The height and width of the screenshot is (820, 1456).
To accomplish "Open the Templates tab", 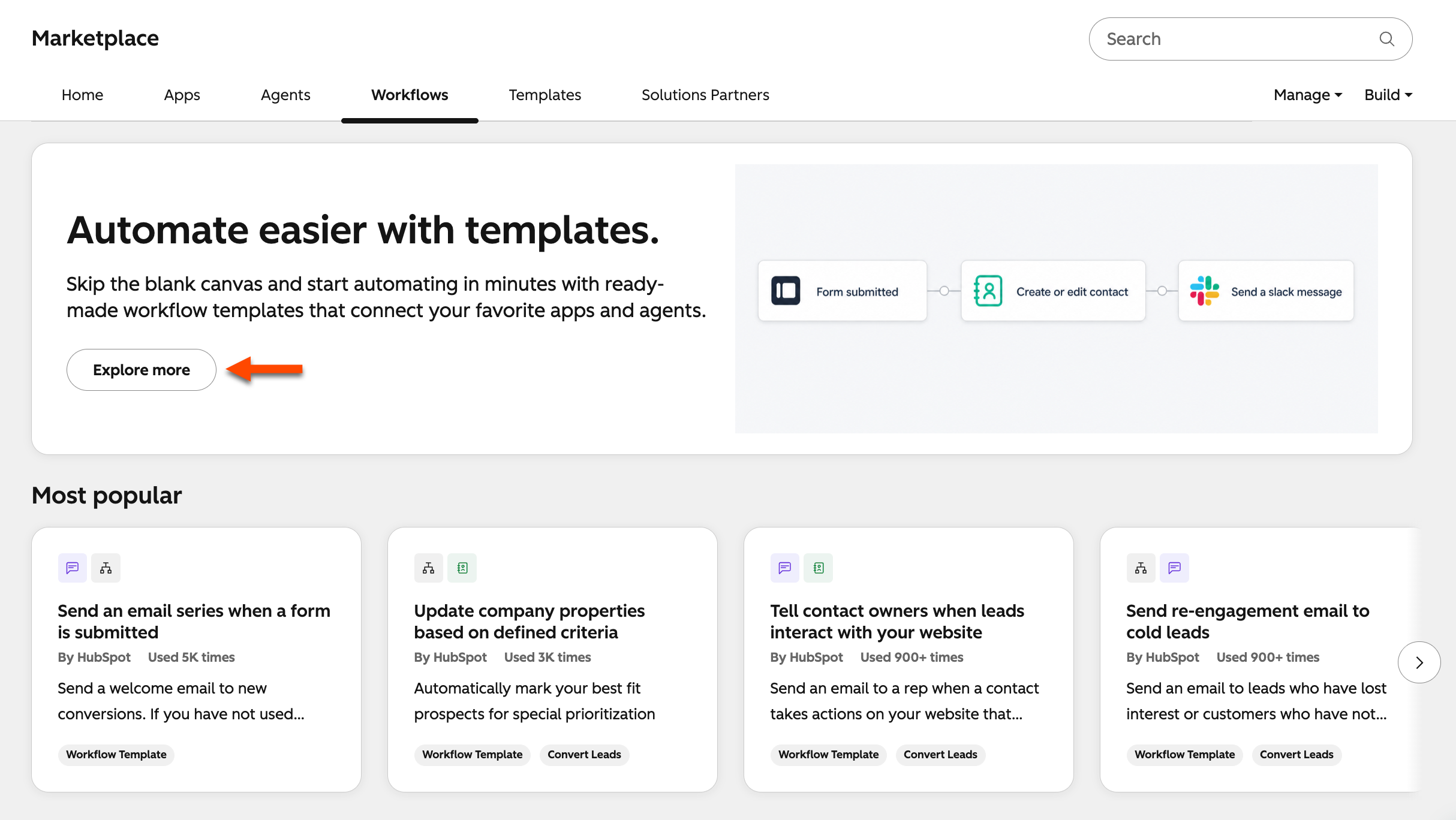I will point(545,95).
